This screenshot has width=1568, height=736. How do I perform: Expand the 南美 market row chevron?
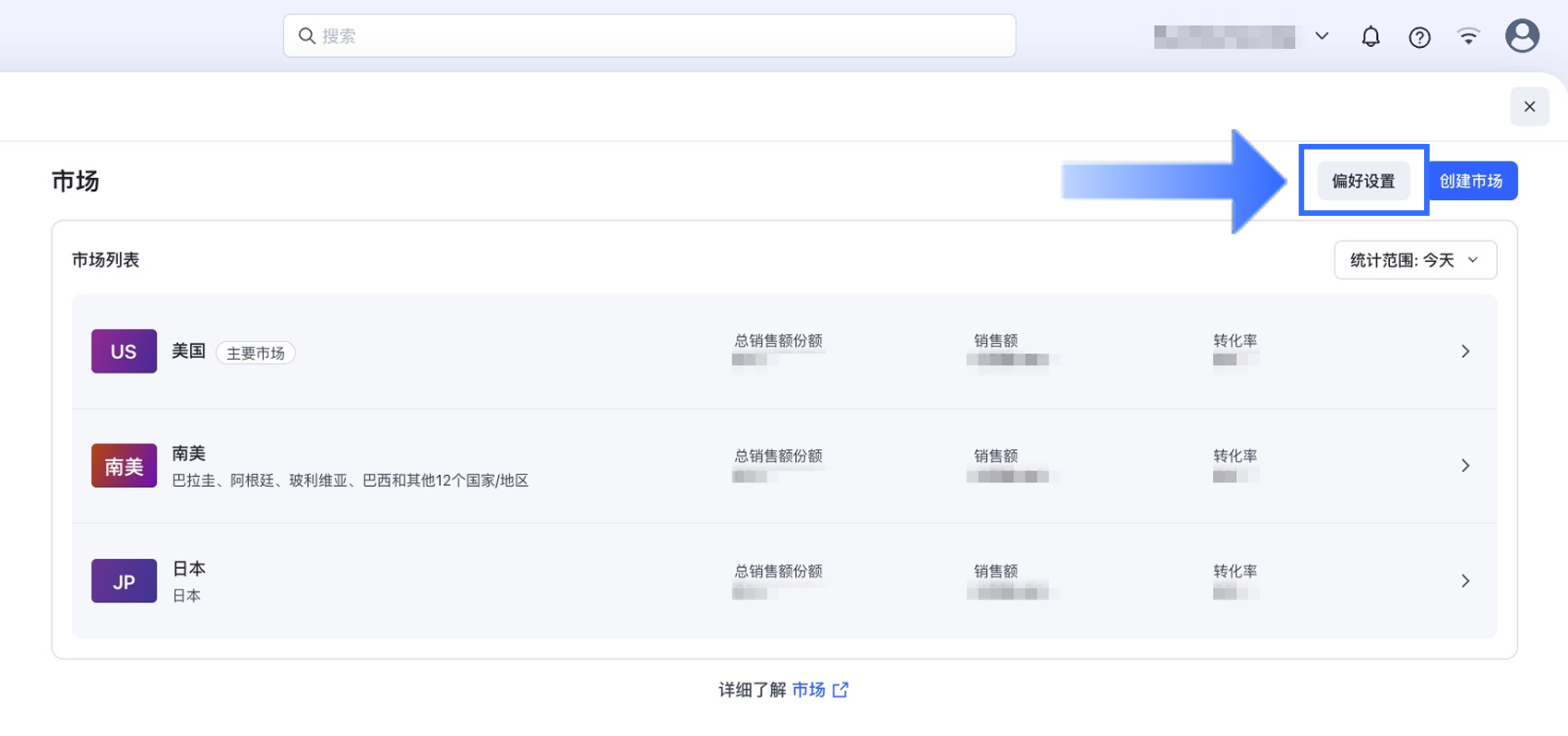[x=1465, y=466]
